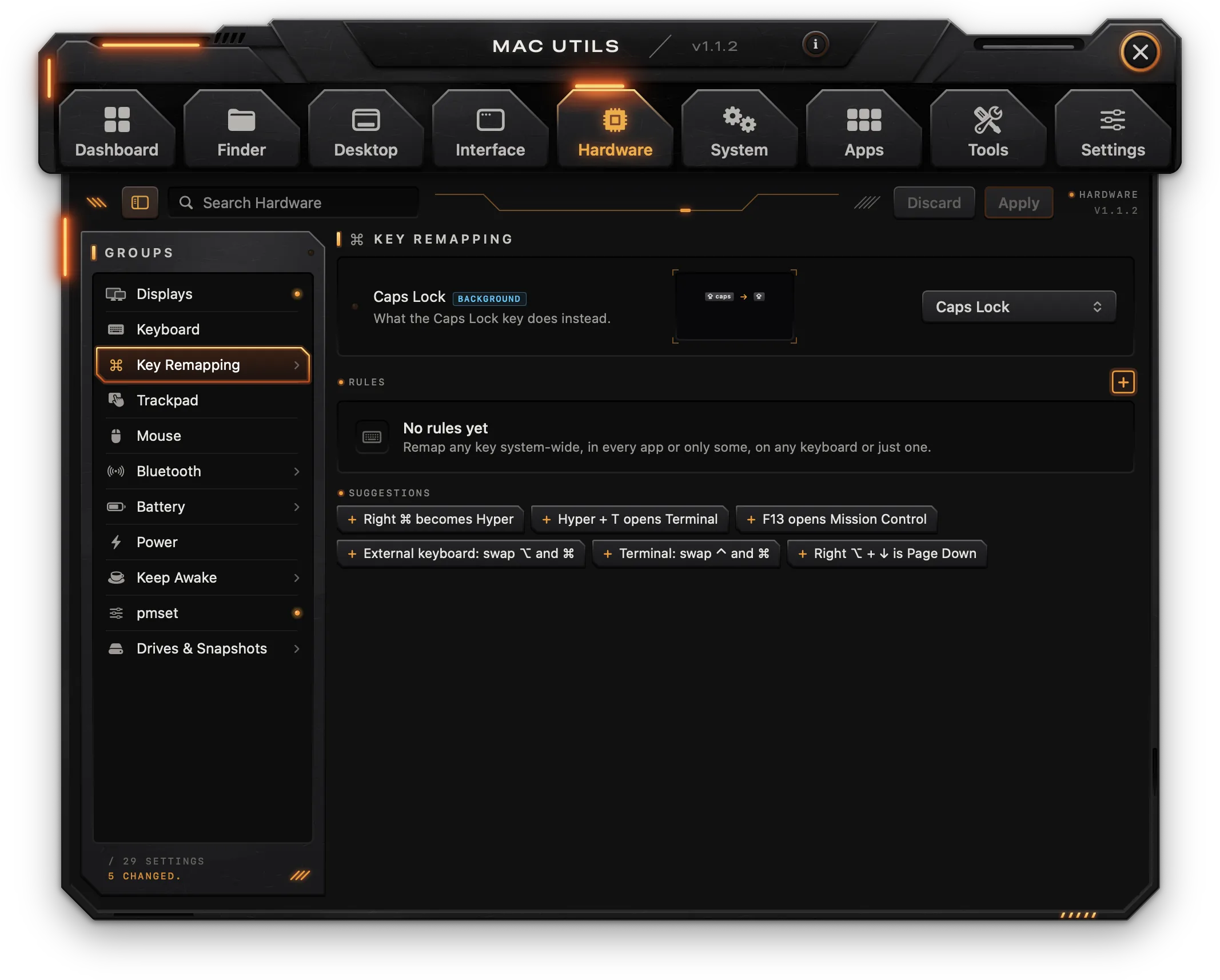The height and width of the screenshot is (980, 1220).
Task: Add Terminal swap ⌃ and ⌘ suggestion
Action: click(686, 553)
